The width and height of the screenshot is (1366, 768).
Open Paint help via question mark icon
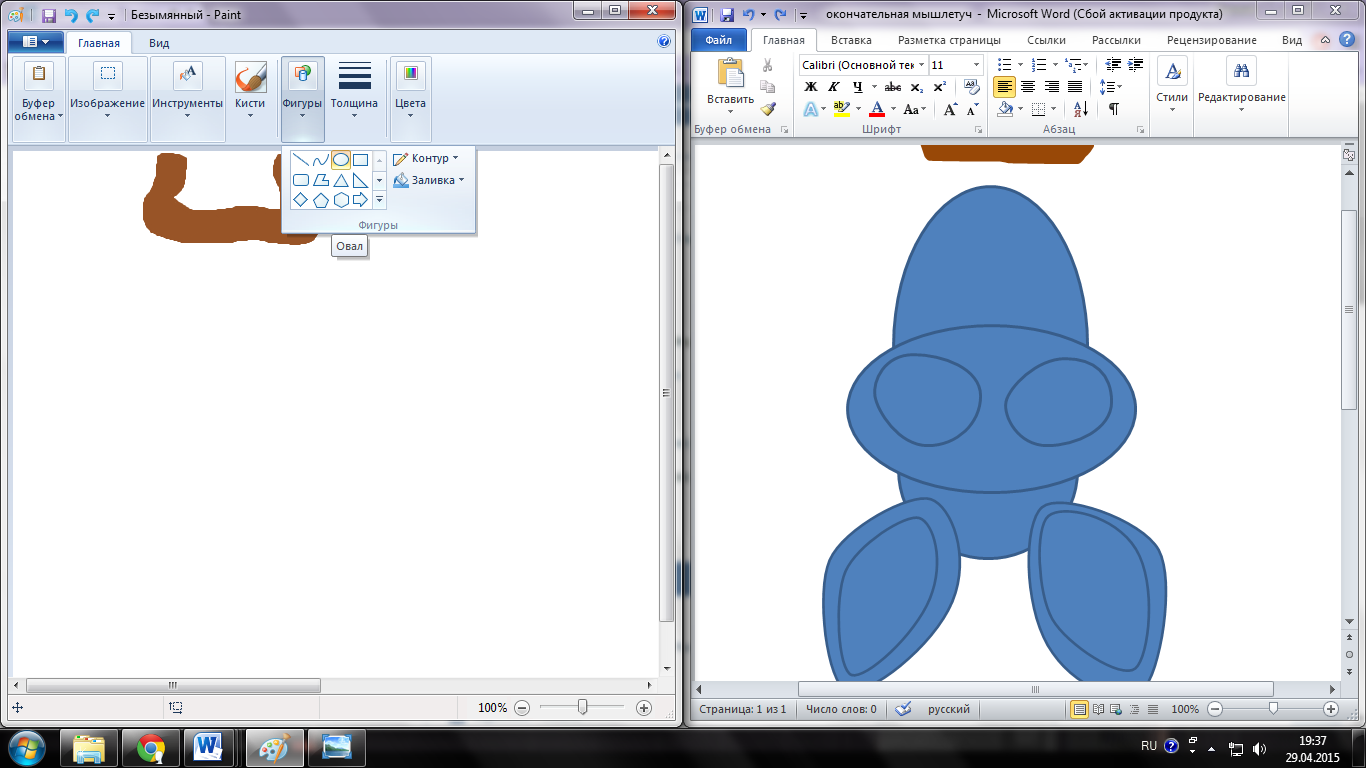(664, 42)
